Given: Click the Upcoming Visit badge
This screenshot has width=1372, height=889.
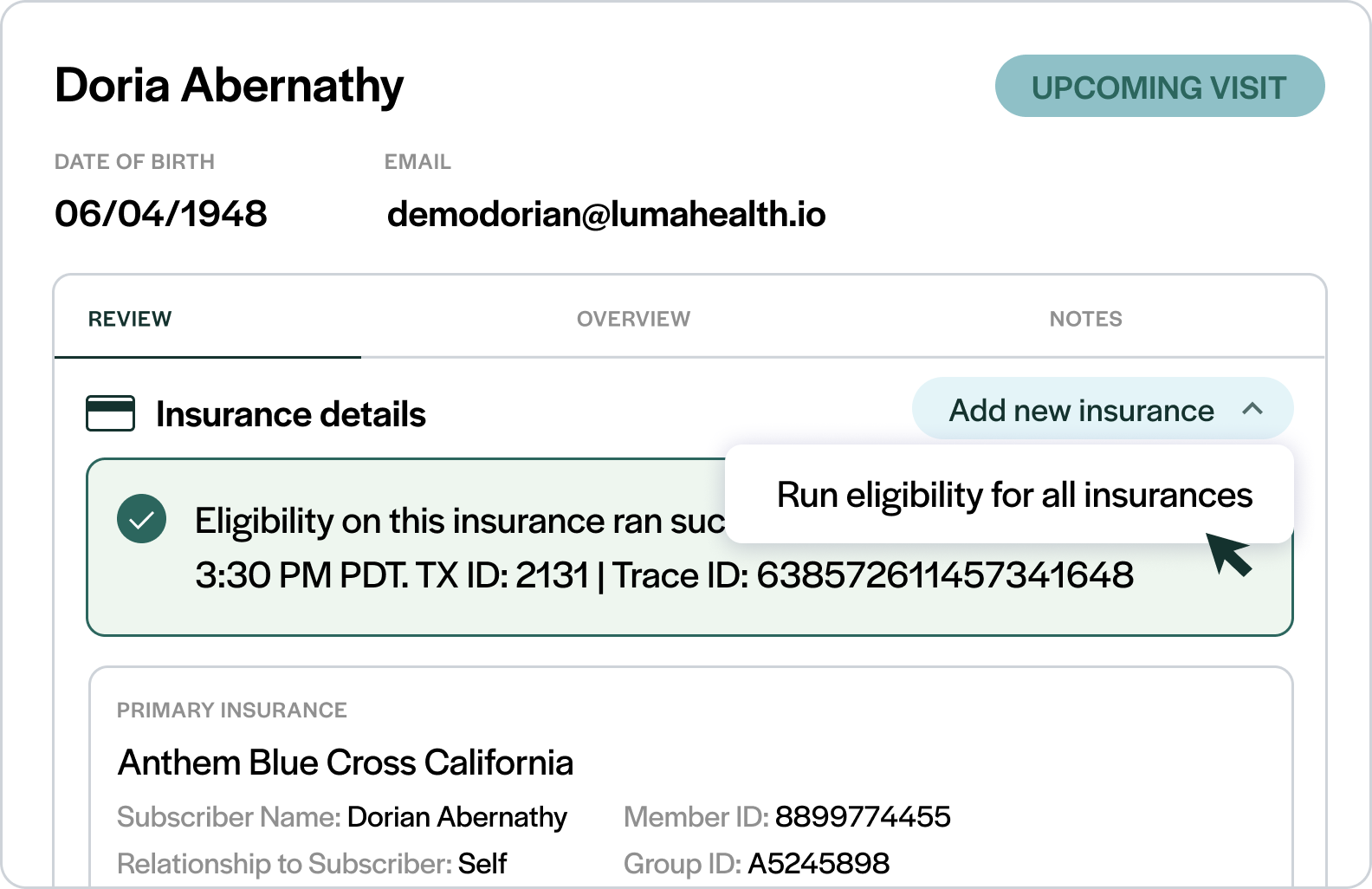Looking at the screenshot, I should click(x=1160, y=87).
